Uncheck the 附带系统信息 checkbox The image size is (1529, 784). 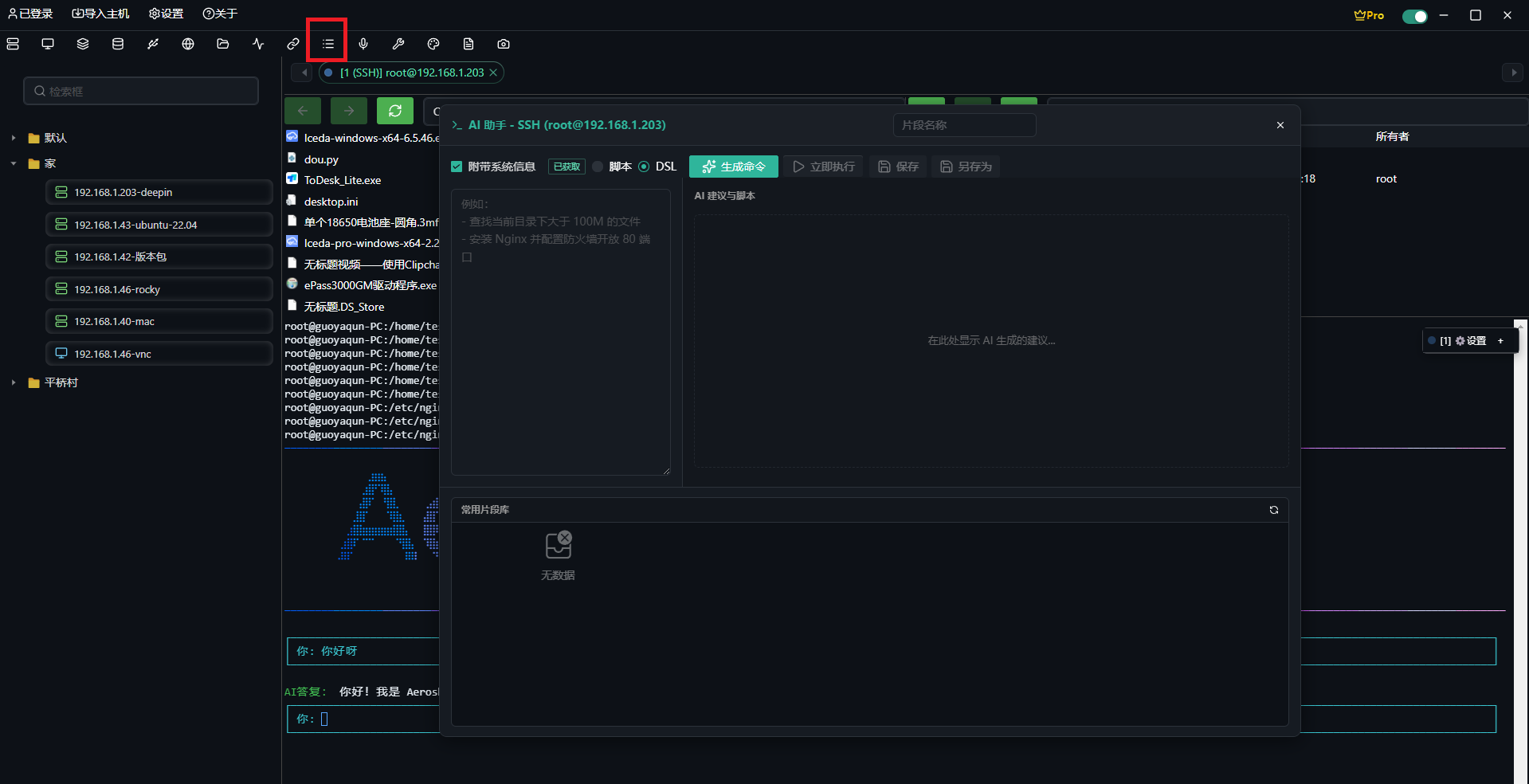(457, 167)
